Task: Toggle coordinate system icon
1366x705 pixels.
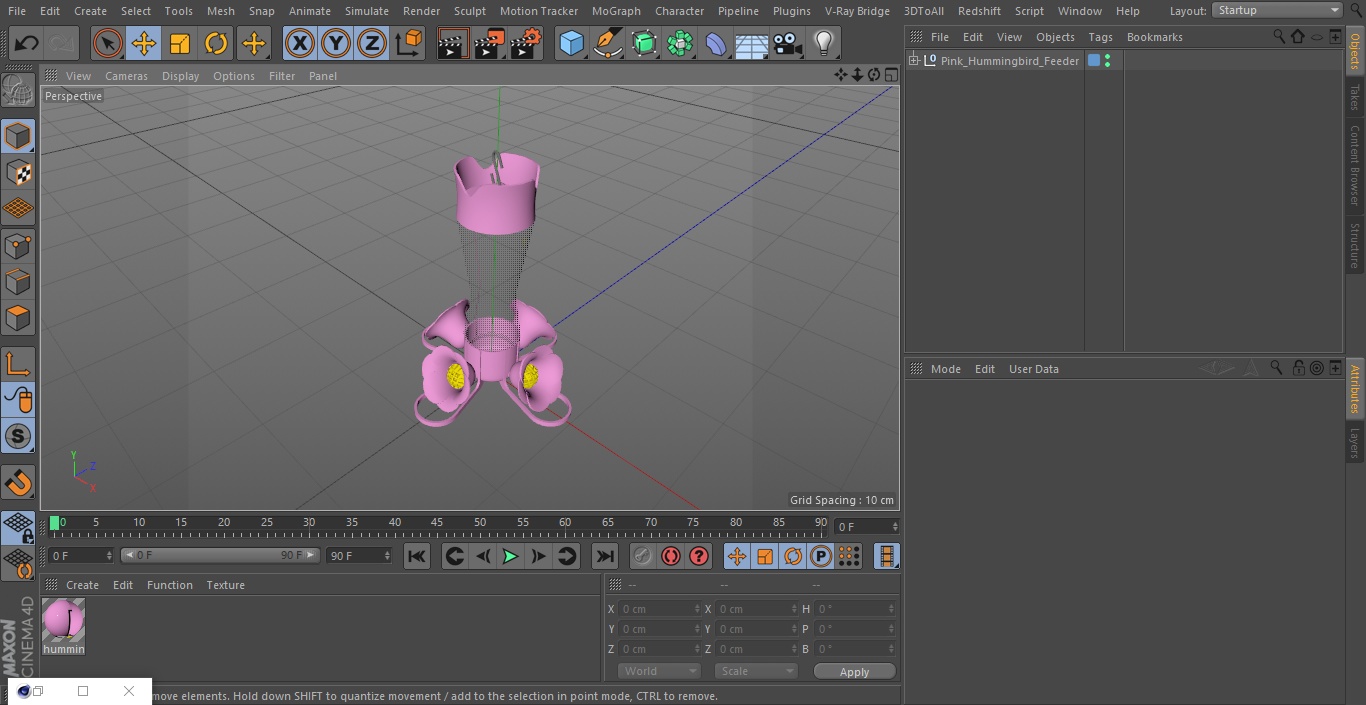Action: pyautogui.click(x=409, y=43)
